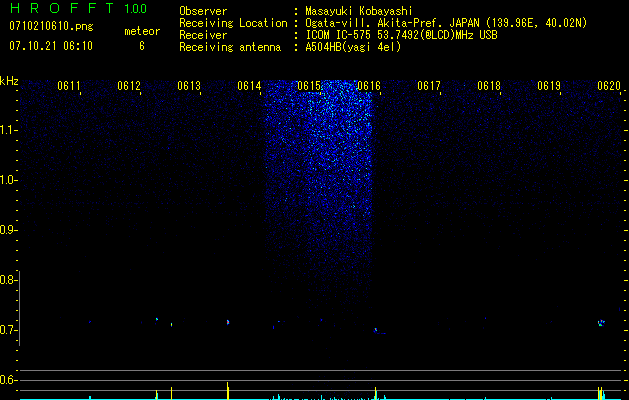629x400 pixels.
Task: Click the 0614 time marker
Action: tap(249, 86)
